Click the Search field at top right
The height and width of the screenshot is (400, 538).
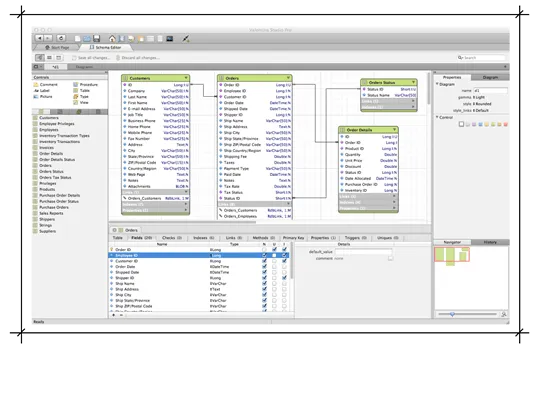(481, 58)
